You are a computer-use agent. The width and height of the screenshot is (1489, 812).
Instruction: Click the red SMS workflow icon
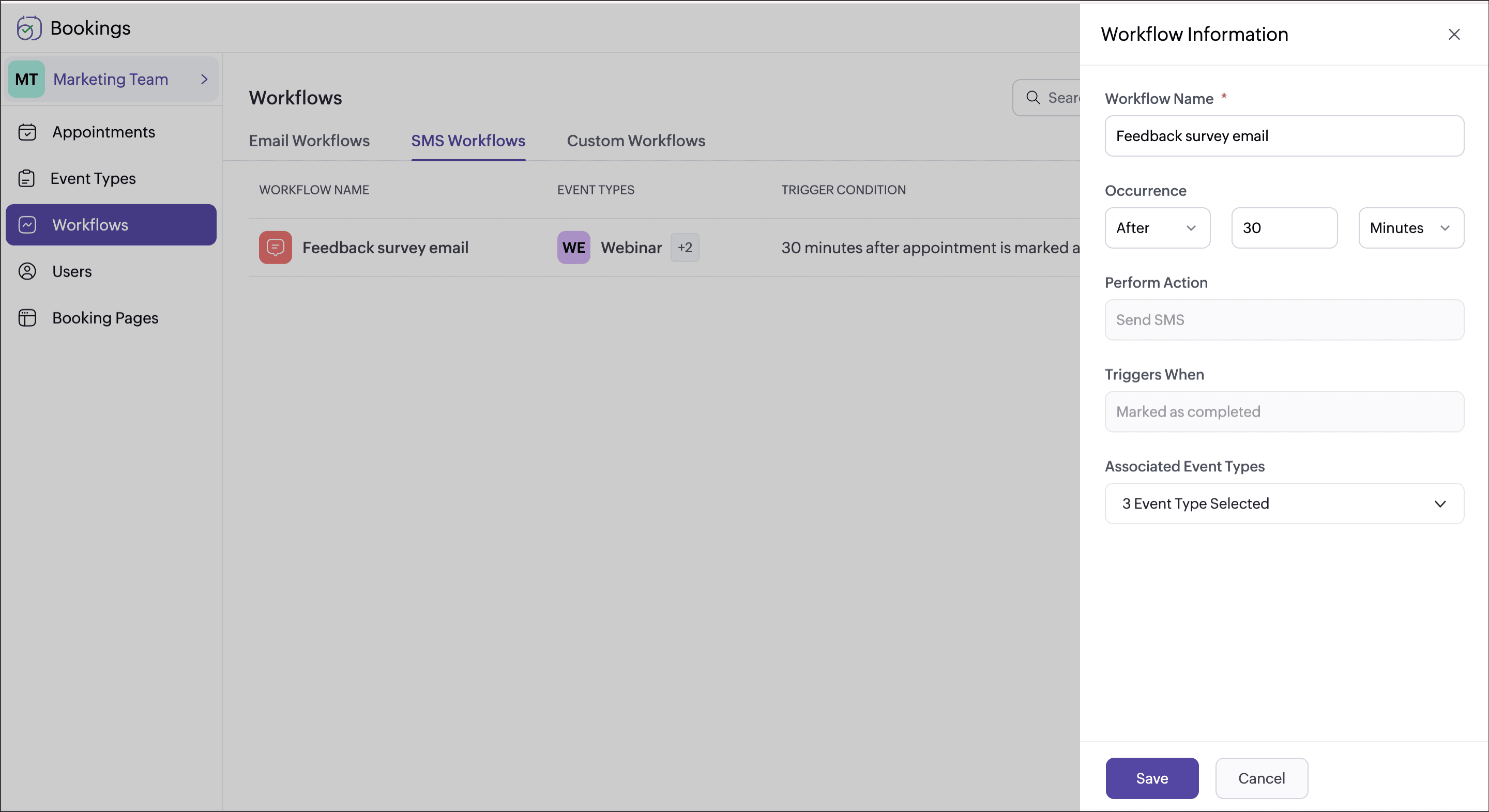[275, 248]
